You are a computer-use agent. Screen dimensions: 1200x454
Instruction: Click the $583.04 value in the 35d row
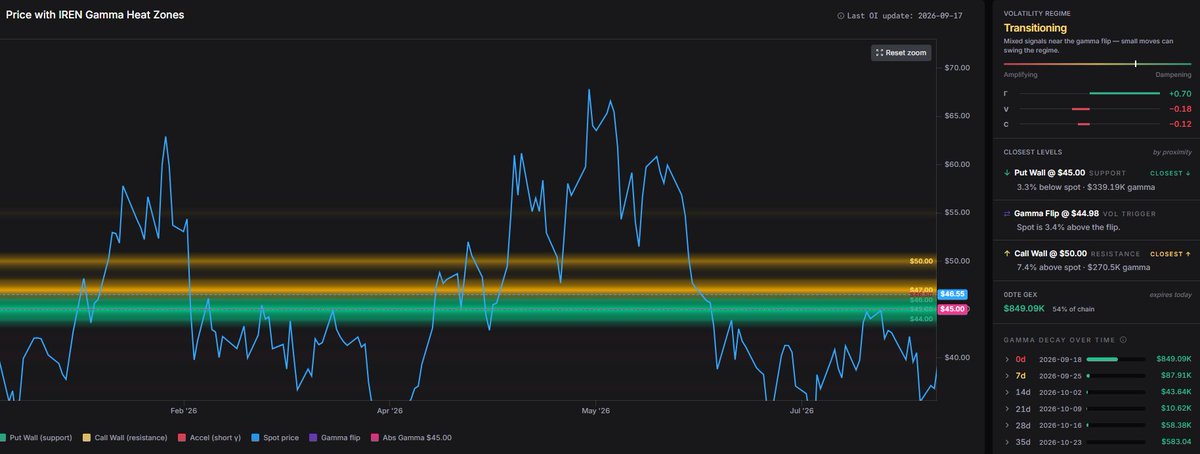[1175, 441]
